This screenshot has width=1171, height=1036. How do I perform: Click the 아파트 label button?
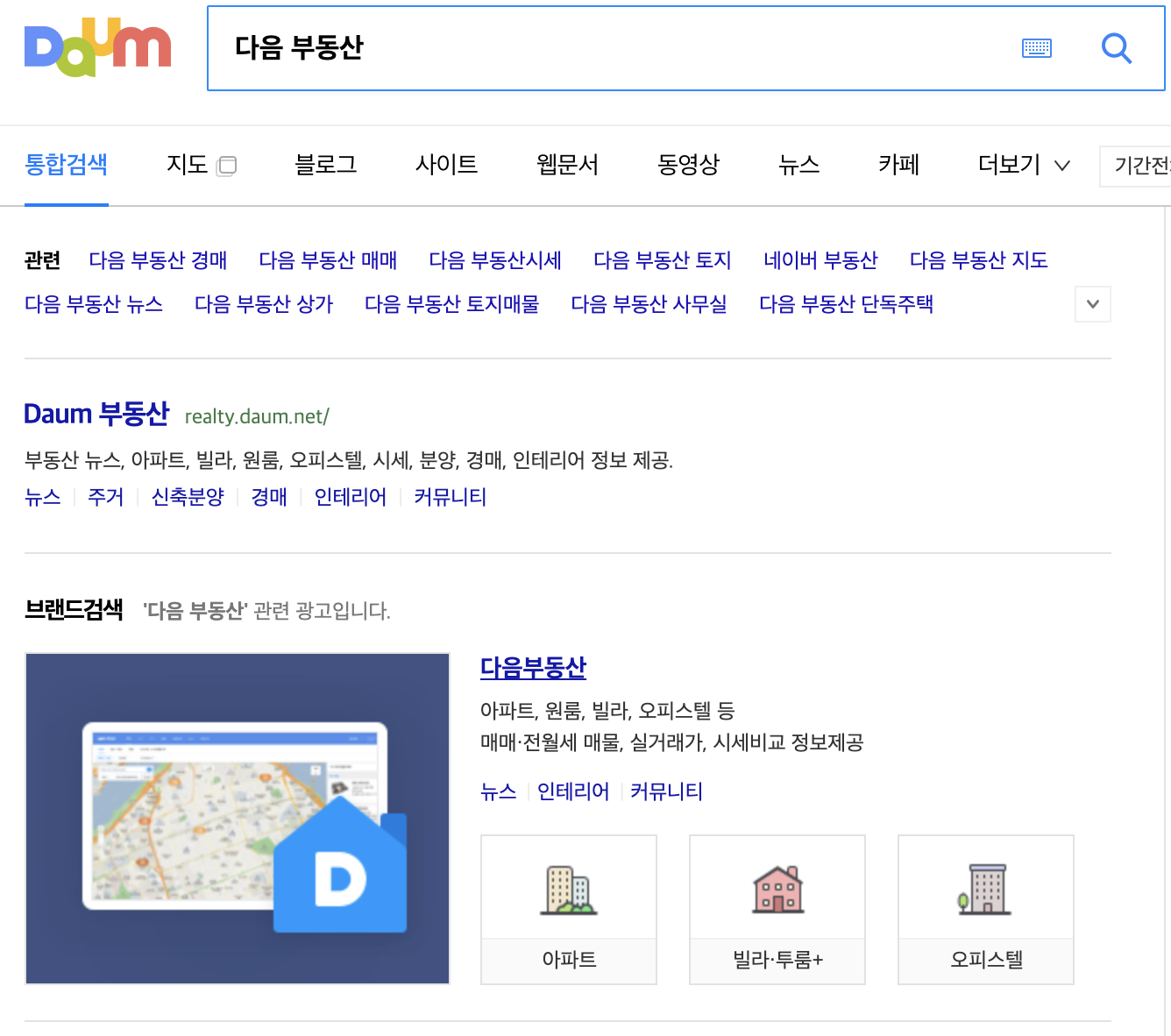click(x=569, y=960)
